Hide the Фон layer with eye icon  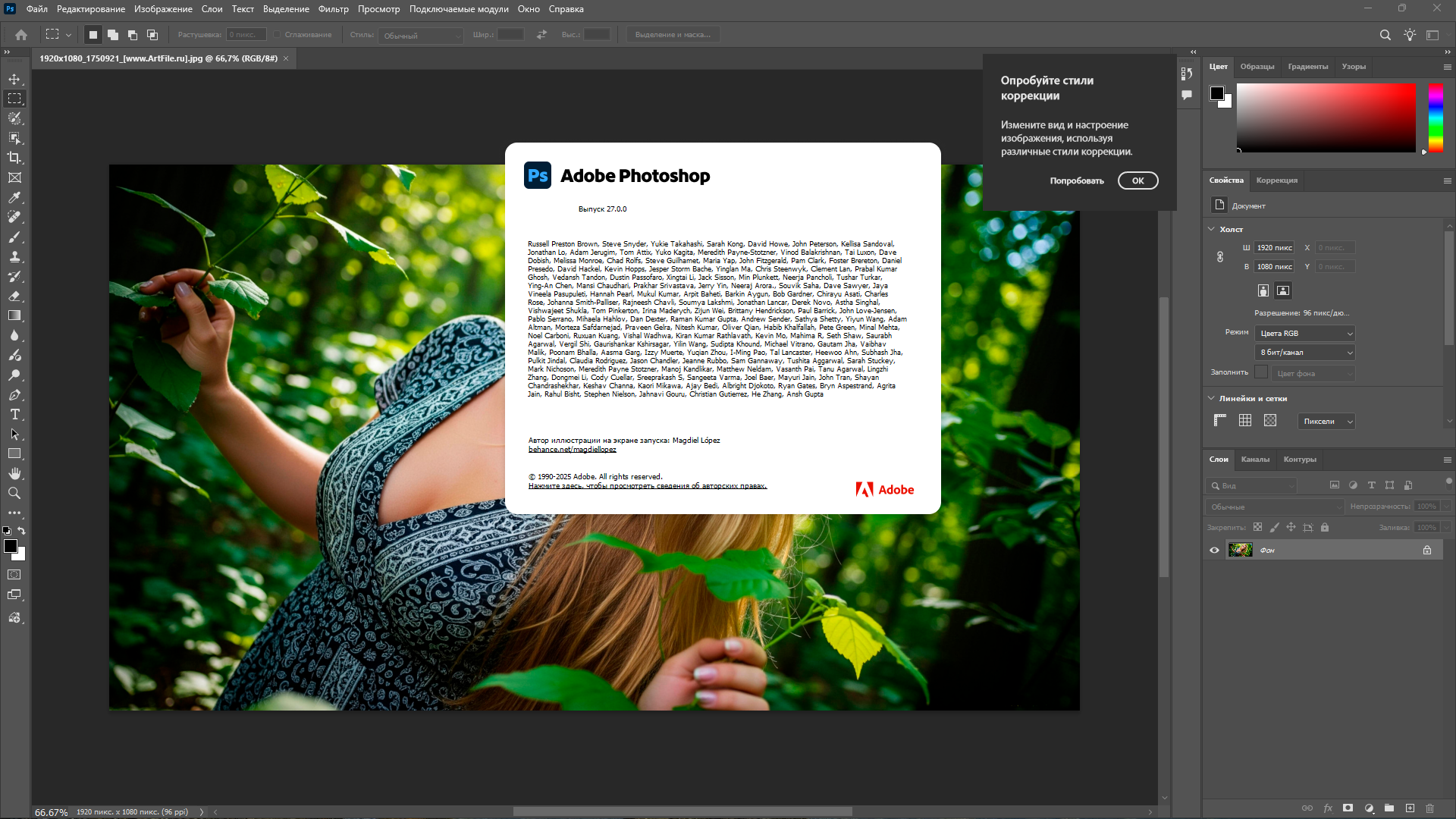[x=1214, y=550]
